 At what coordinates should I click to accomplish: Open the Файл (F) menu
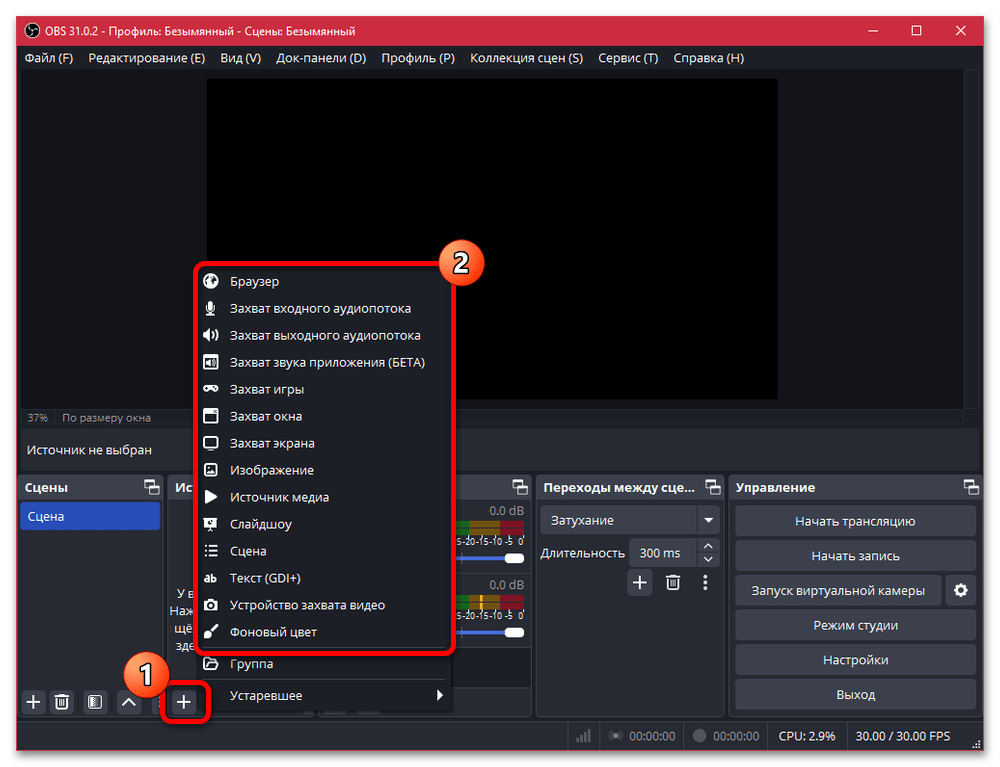[49, 58]
